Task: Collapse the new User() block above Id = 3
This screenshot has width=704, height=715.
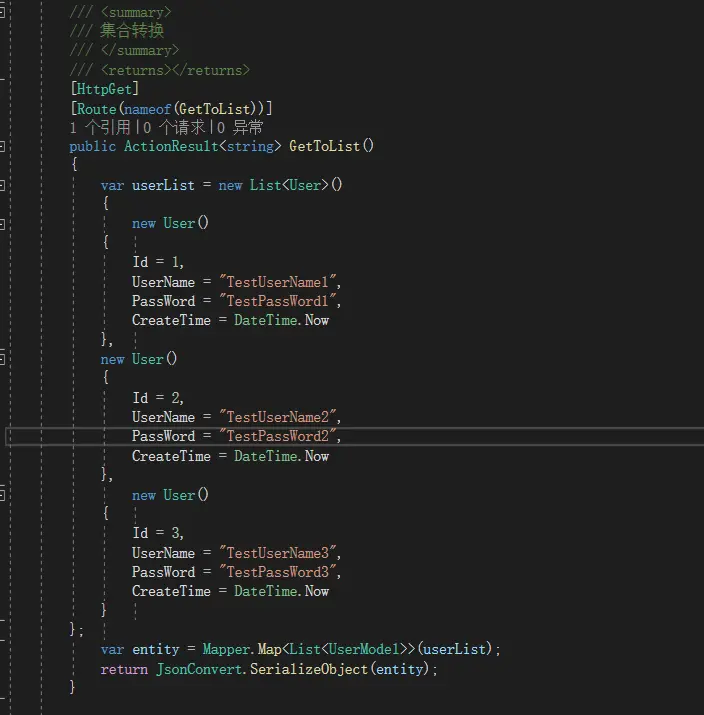Action: coord(2,495)
